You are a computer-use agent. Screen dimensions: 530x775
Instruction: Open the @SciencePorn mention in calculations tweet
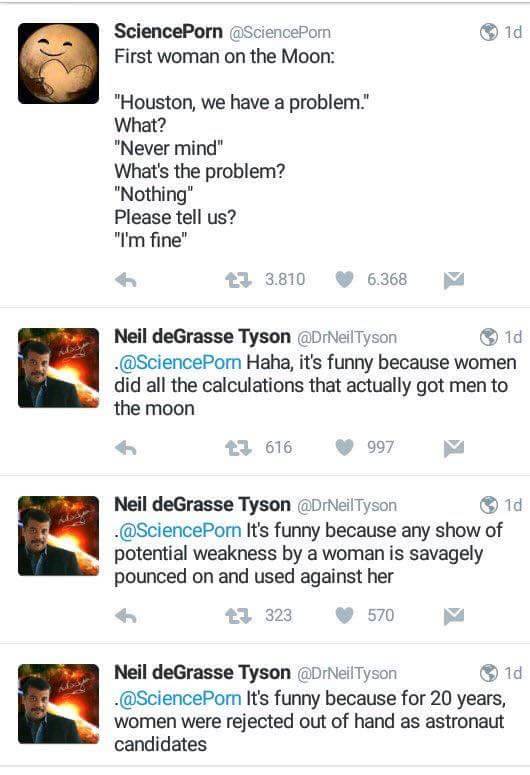pos(179,362)
